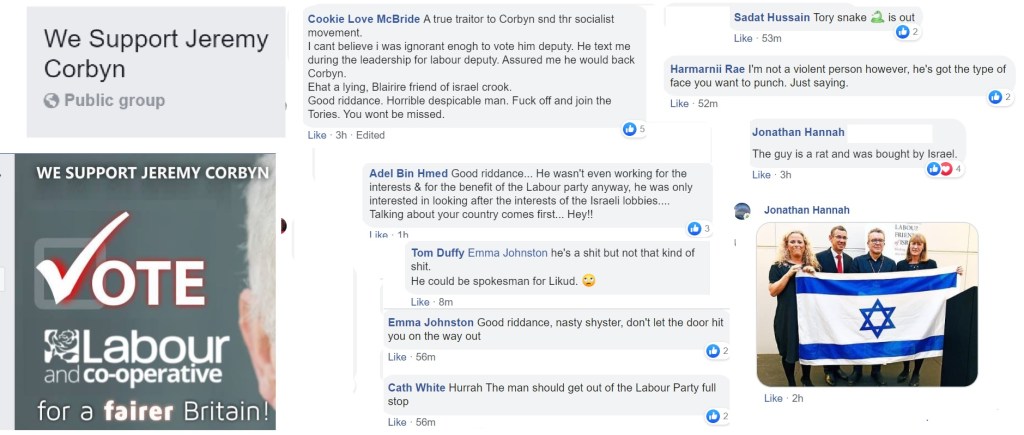Click the reaction icon on Emma Johnston's comment

[x=713, y=351]
